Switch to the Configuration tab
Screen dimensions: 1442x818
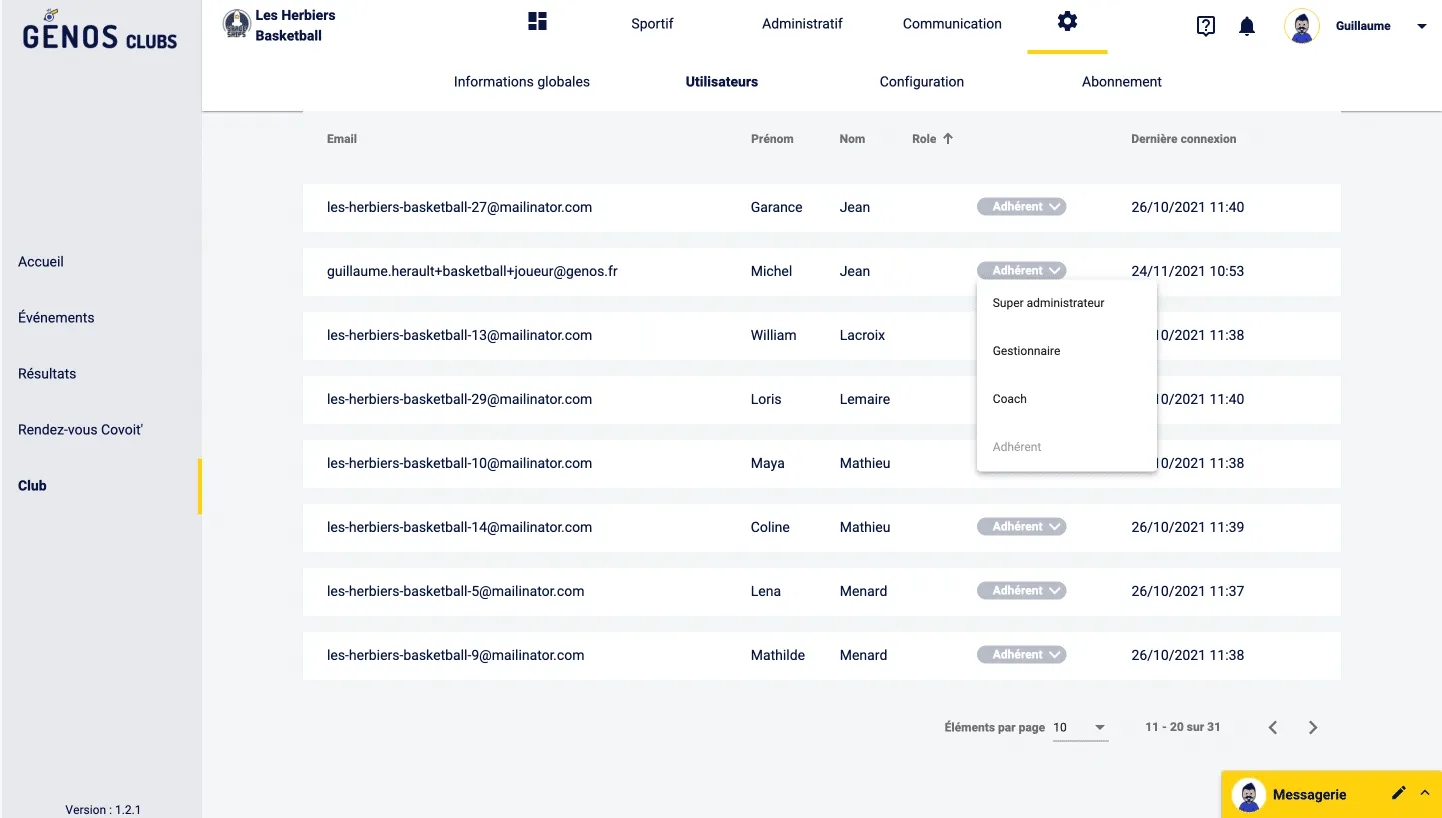[x=921, y=82]
